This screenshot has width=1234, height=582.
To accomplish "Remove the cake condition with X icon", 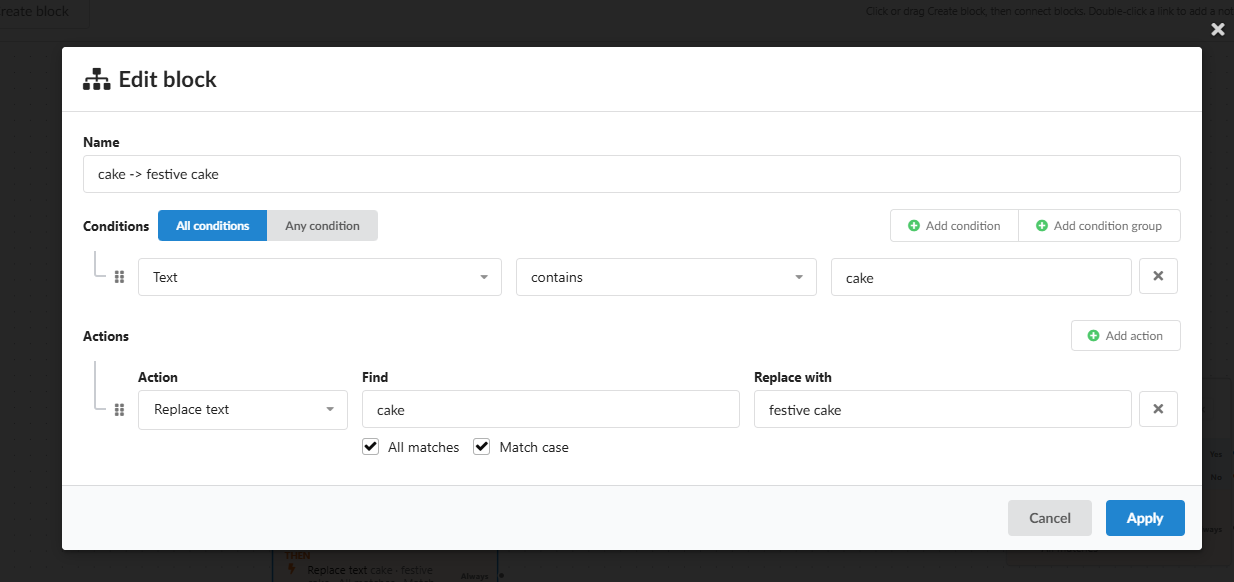I will click(1158, 277).
